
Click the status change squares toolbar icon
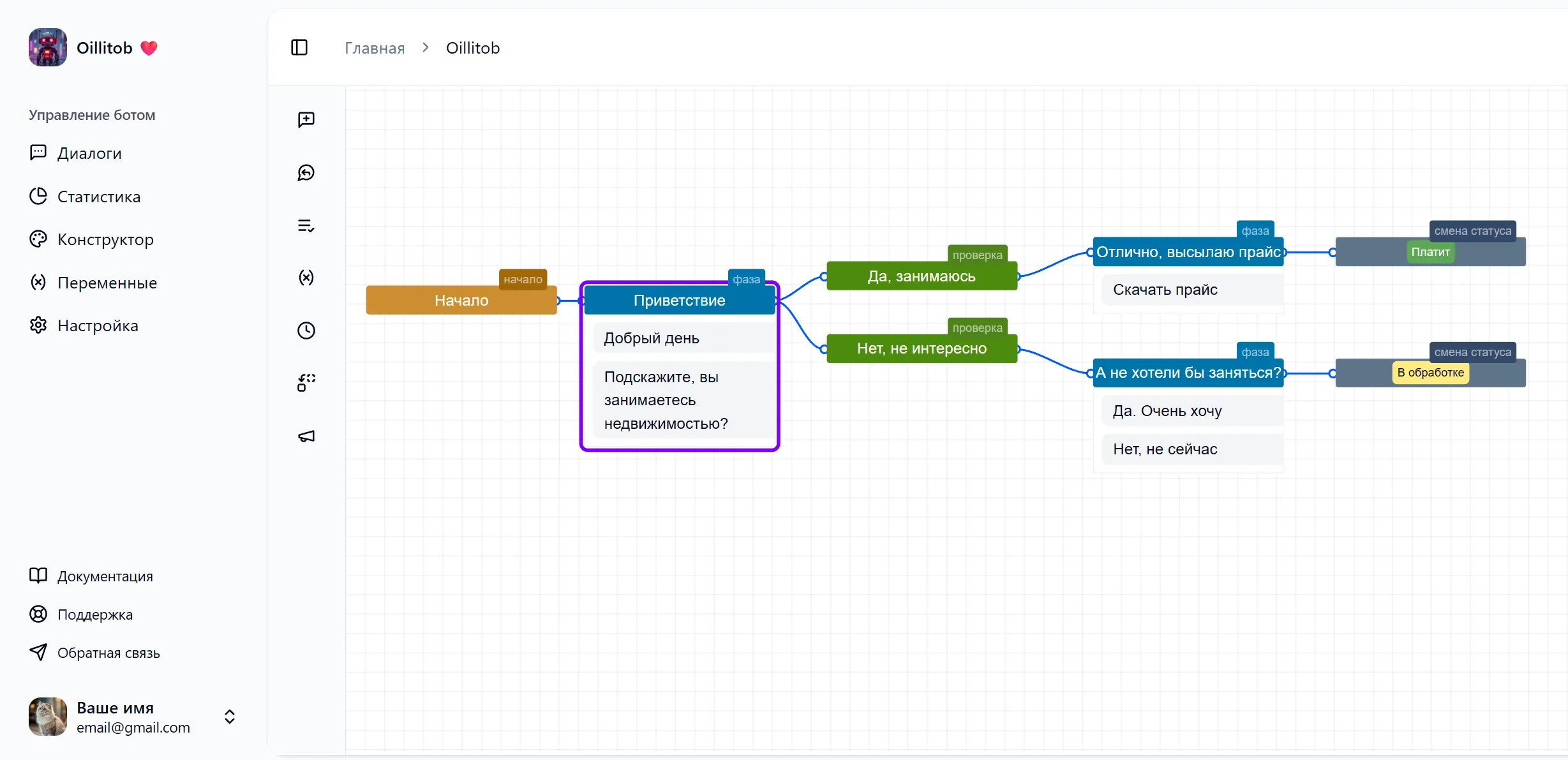(x=306, y=383)
